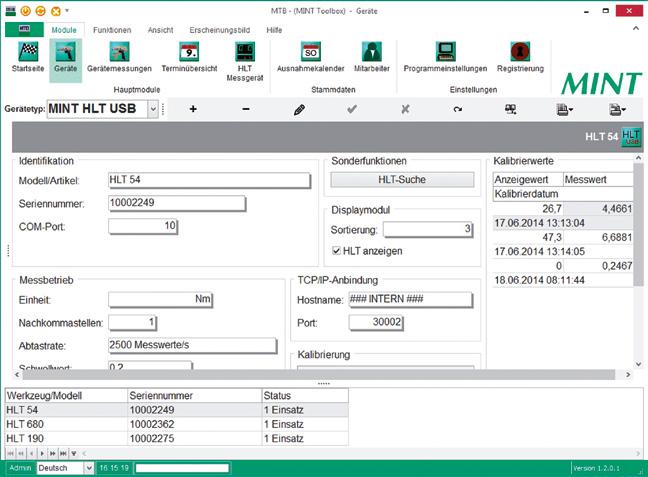Delete device with minus icon
This screenshot has width=648, height=477.
(246, 109)
